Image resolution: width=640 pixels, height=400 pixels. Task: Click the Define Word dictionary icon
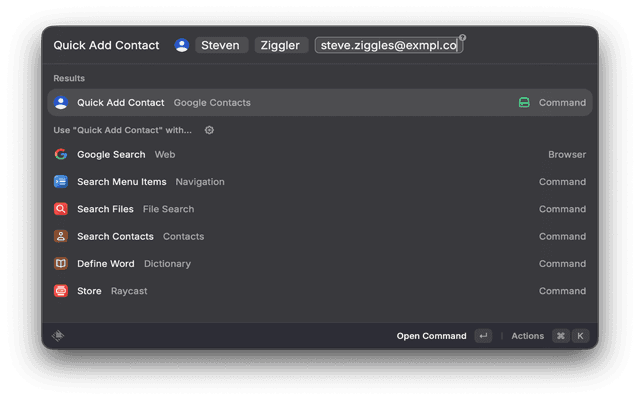click(60, 264)
